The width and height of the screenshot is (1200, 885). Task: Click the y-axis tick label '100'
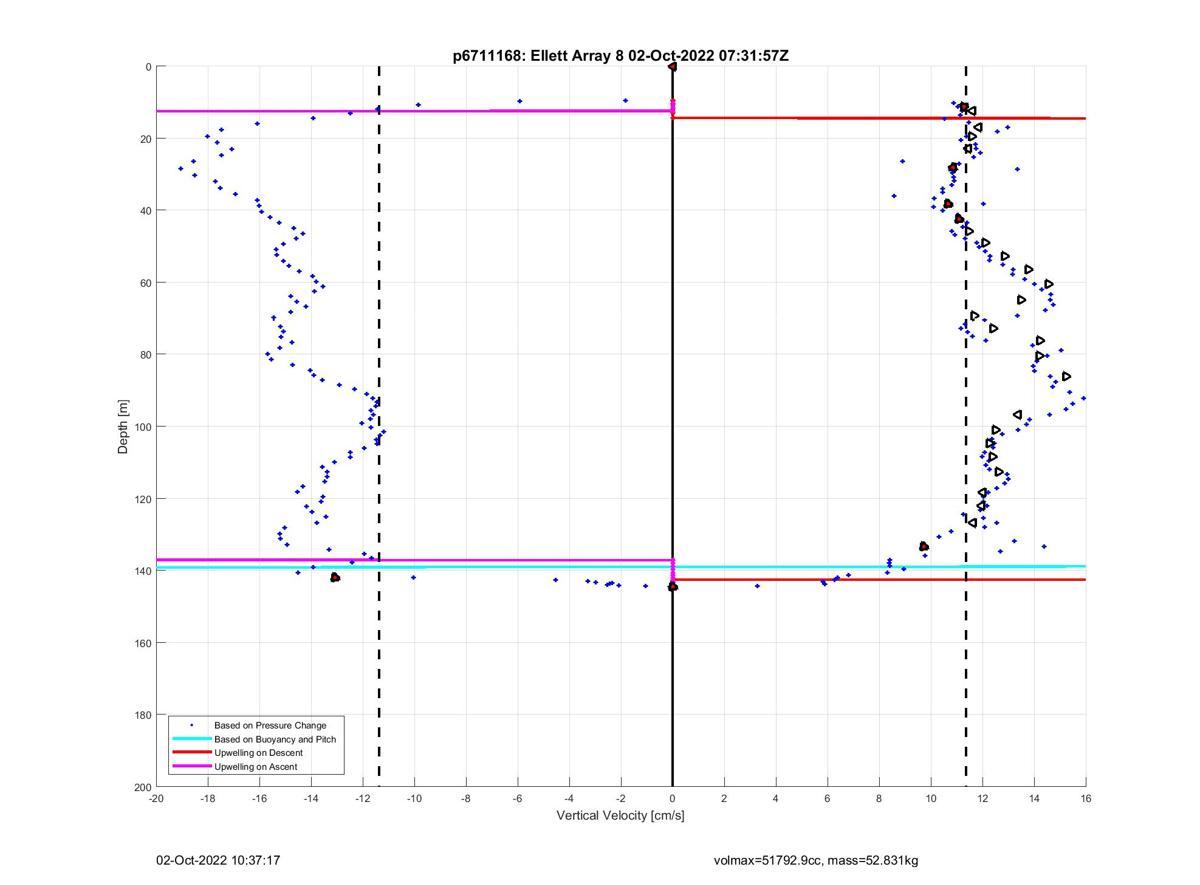pos(142,427)
